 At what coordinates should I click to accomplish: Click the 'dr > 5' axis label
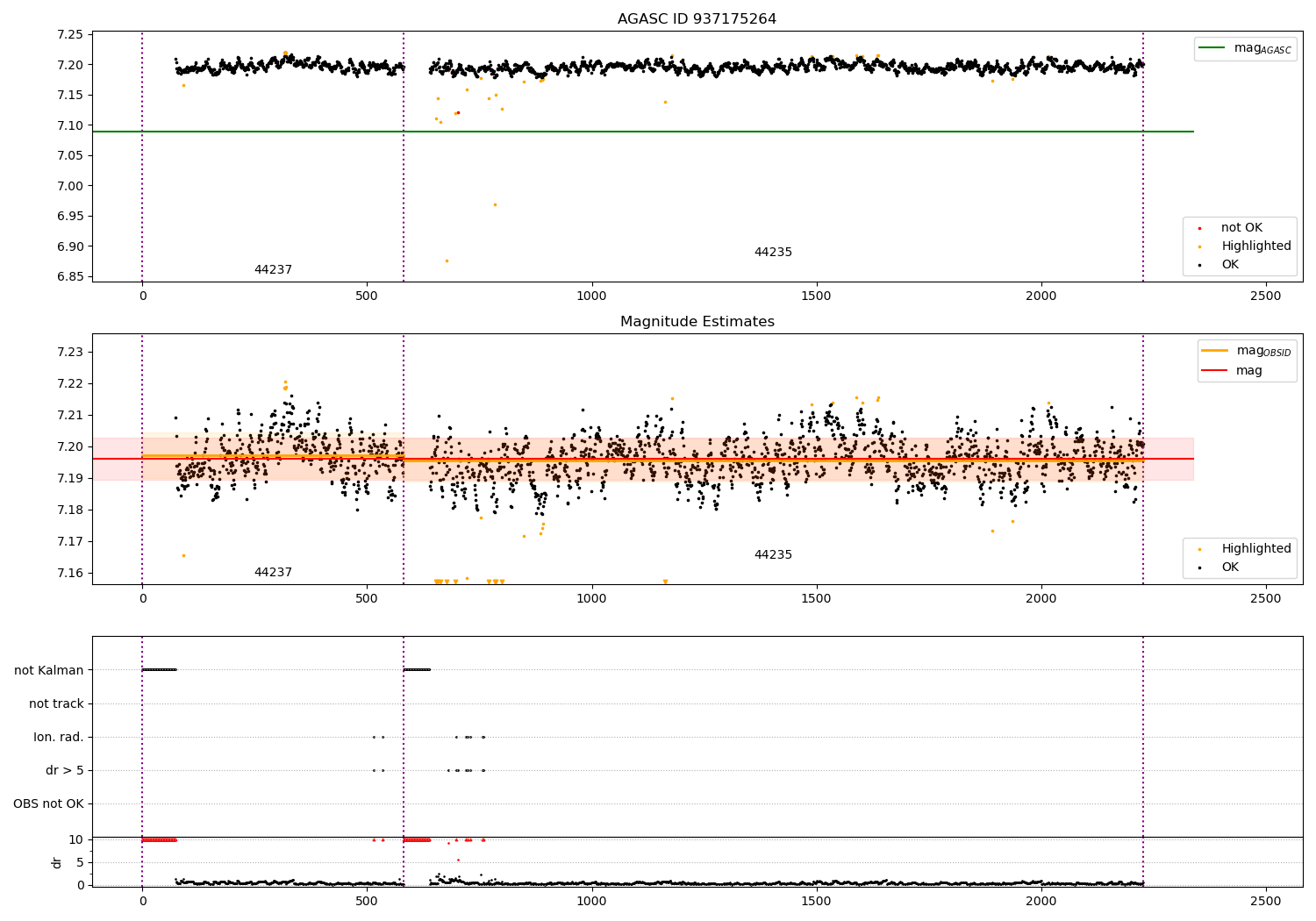[65, 771]
